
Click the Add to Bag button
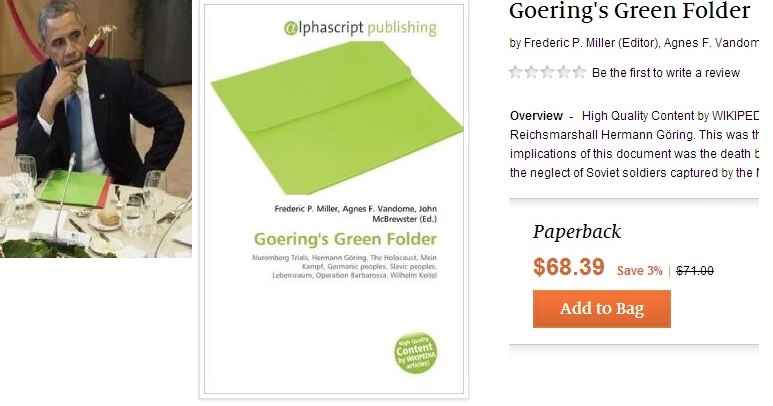[x=601, y=308]
